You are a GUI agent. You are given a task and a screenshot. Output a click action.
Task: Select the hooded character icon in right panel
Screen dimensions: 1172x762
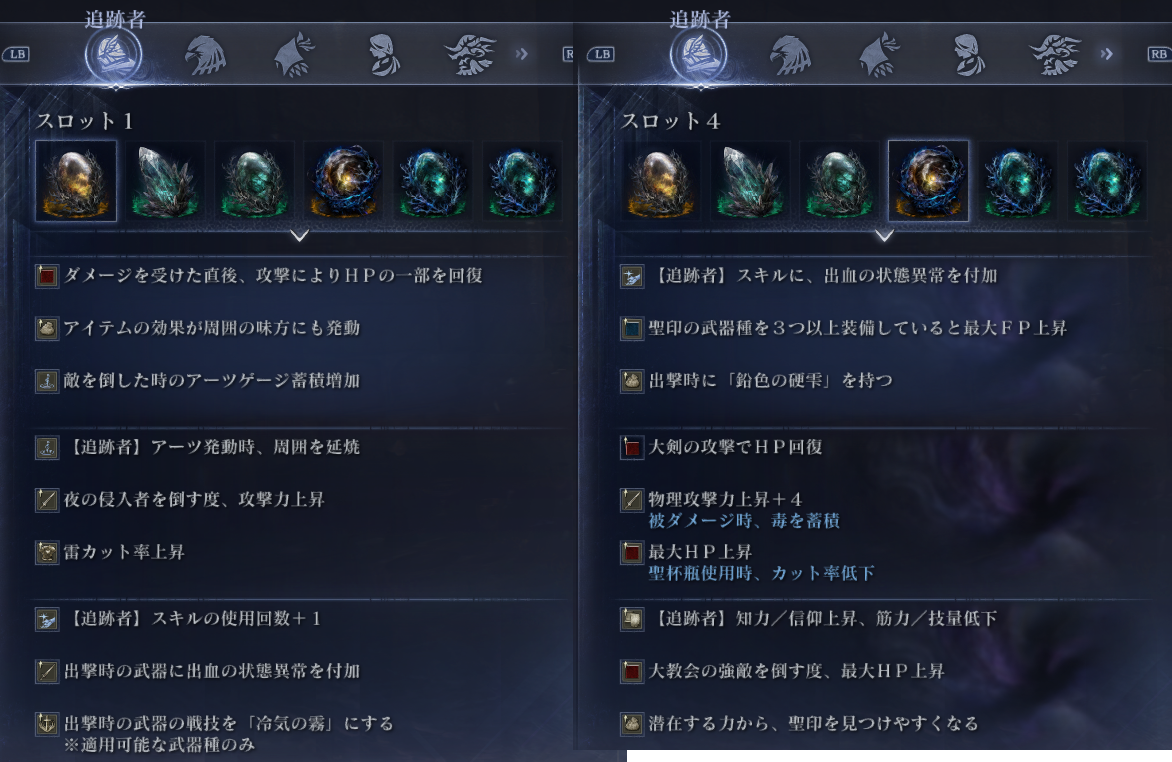coord(969,55)
